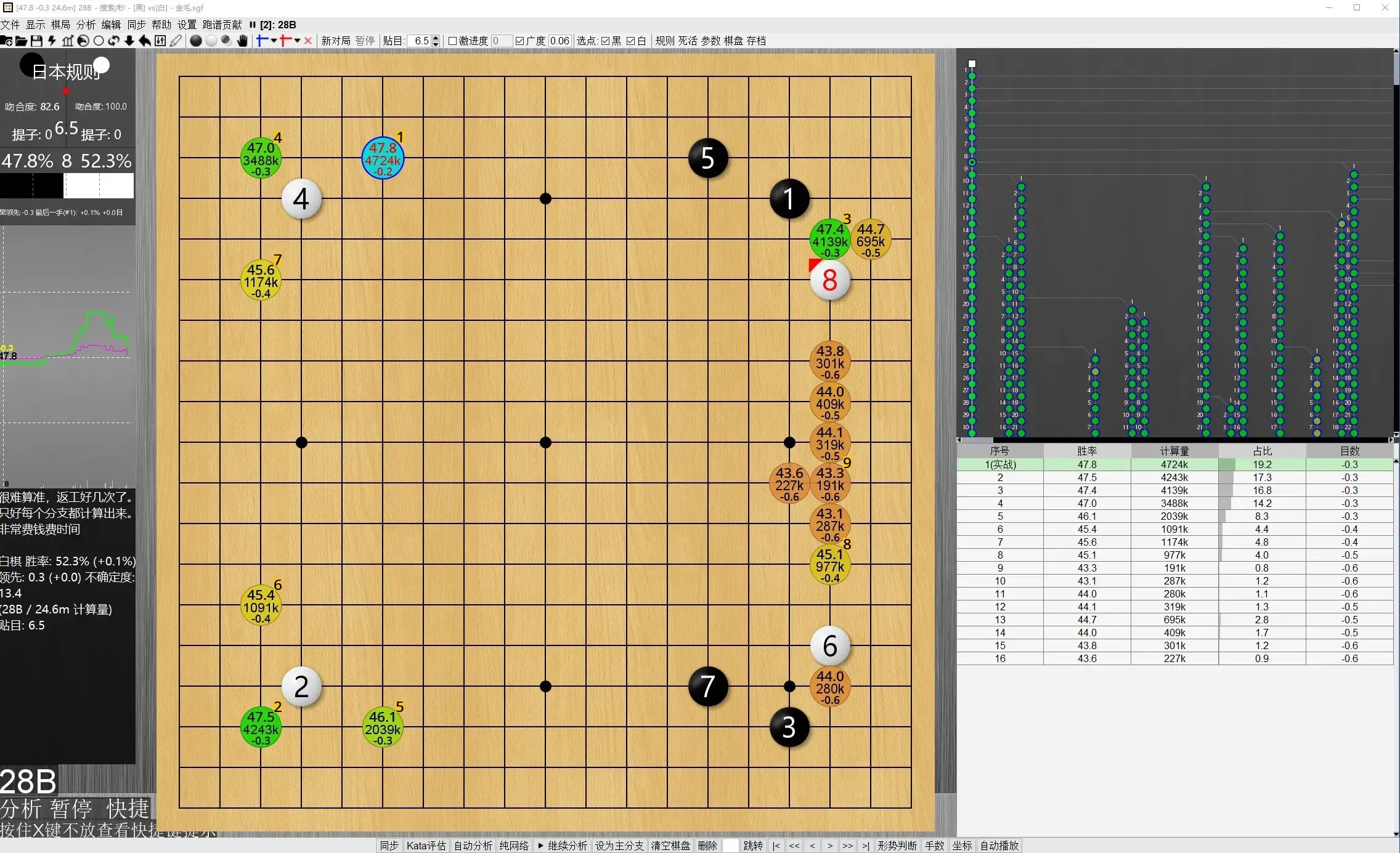Open the 跑谱贡献 menu
This screenshot has width=1400, height=853.
click(222, 25)
